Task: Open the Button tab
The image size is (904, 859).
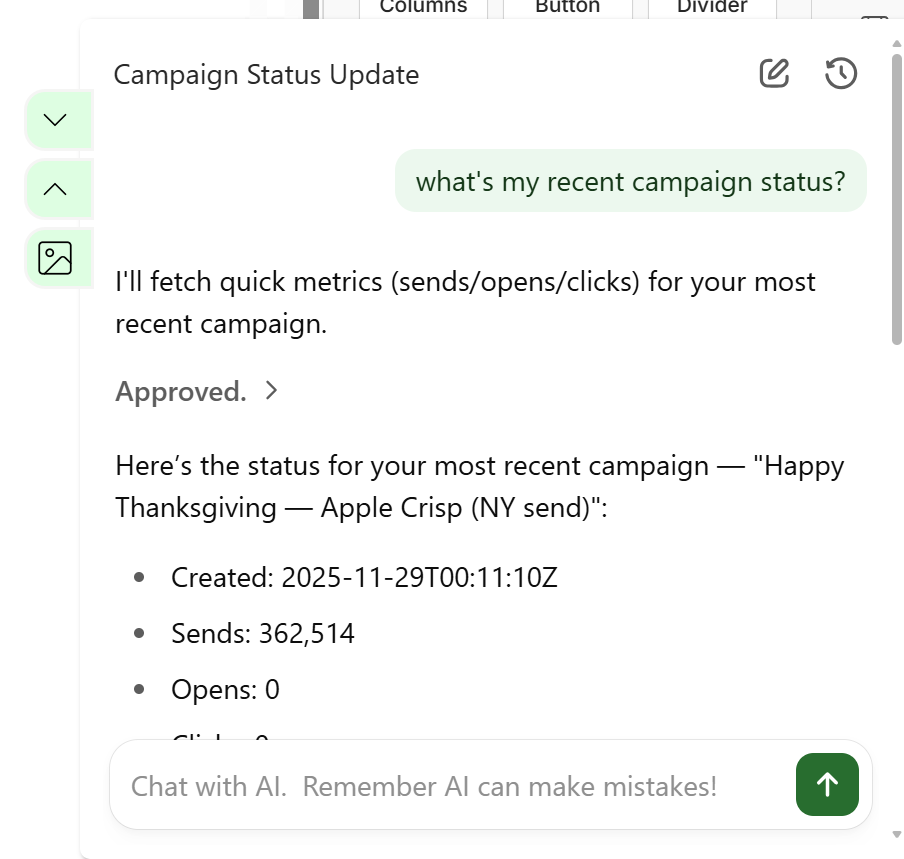Action: coord(566,7)
